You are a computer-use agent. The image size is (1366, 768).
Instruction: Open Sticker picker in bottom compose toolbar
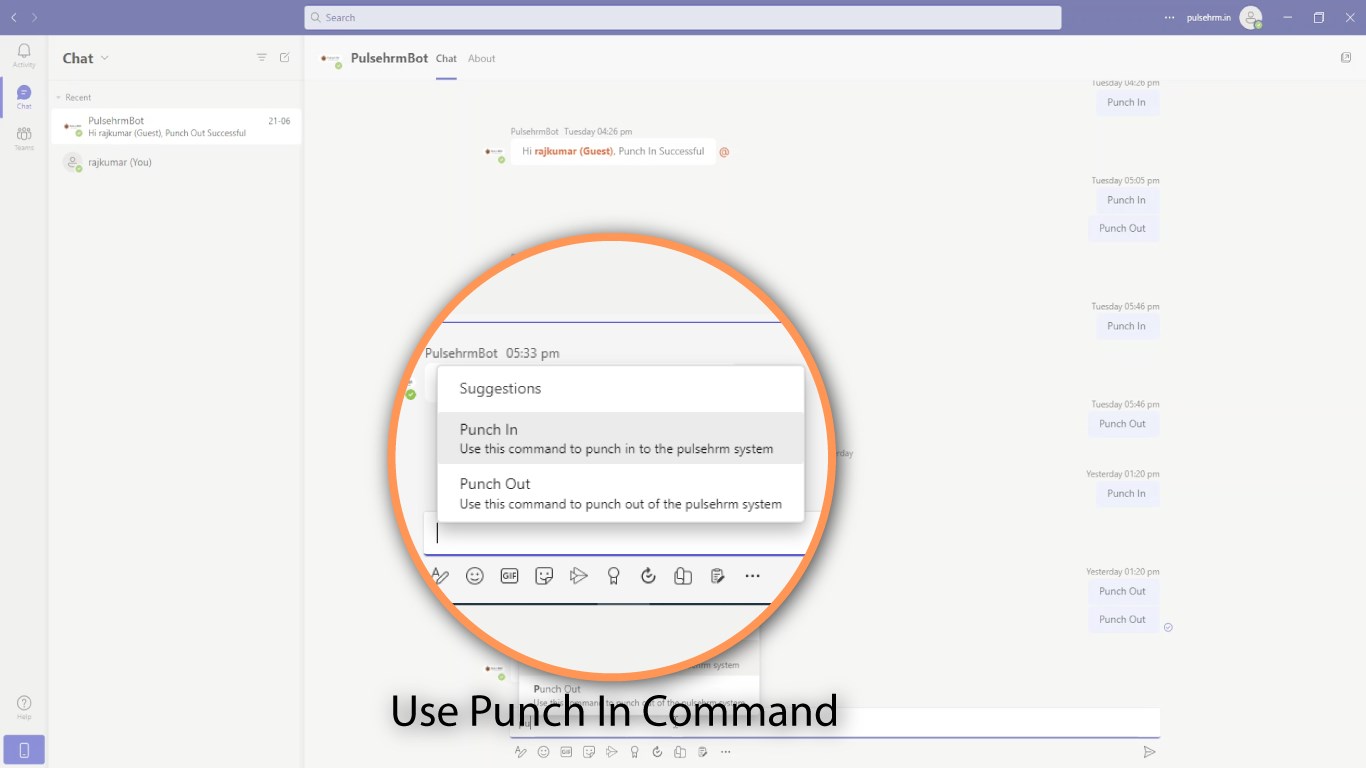point(589,752)
